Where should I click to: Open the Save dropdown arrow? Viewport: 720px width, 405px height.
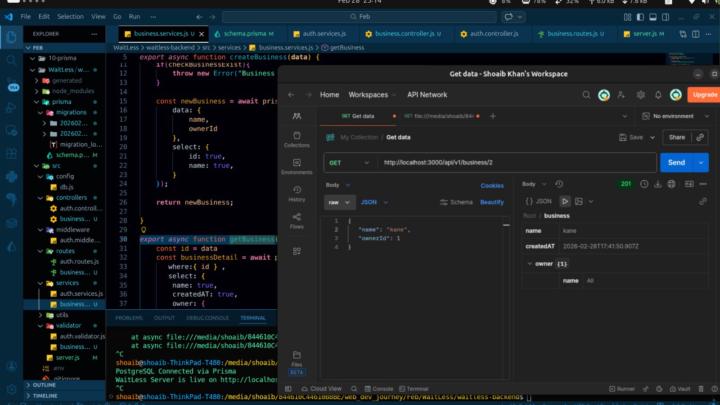pos(652,137)
